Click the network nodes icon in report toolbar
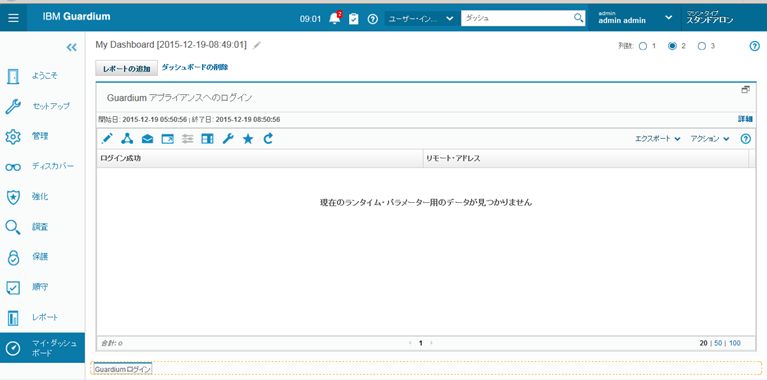 pyautogui.click(x=127, y=139)
